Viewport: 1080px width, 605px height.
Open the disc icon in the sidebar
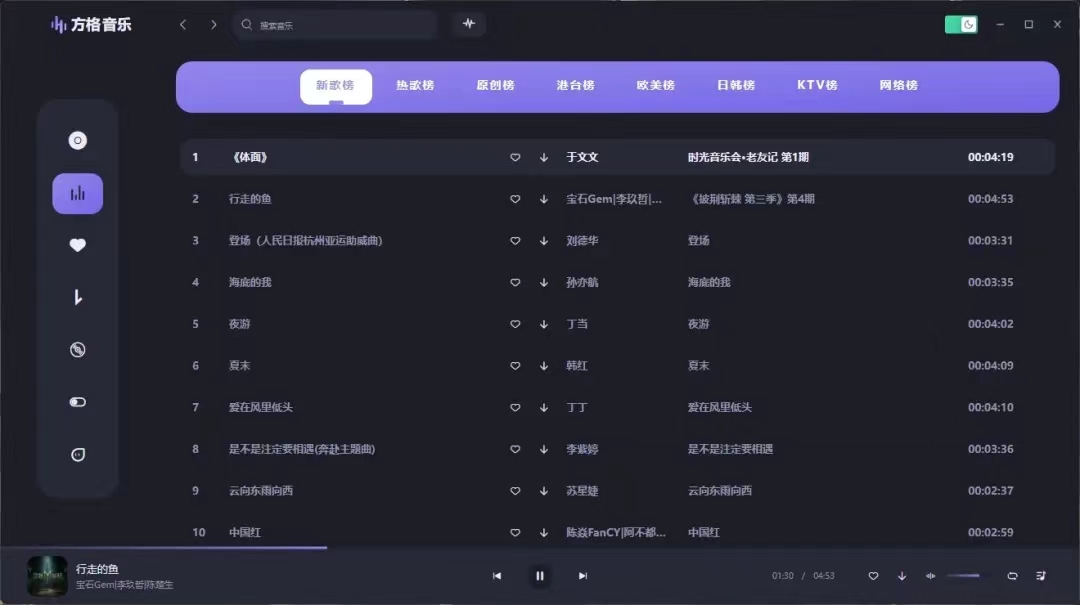(x=78, y=141)
